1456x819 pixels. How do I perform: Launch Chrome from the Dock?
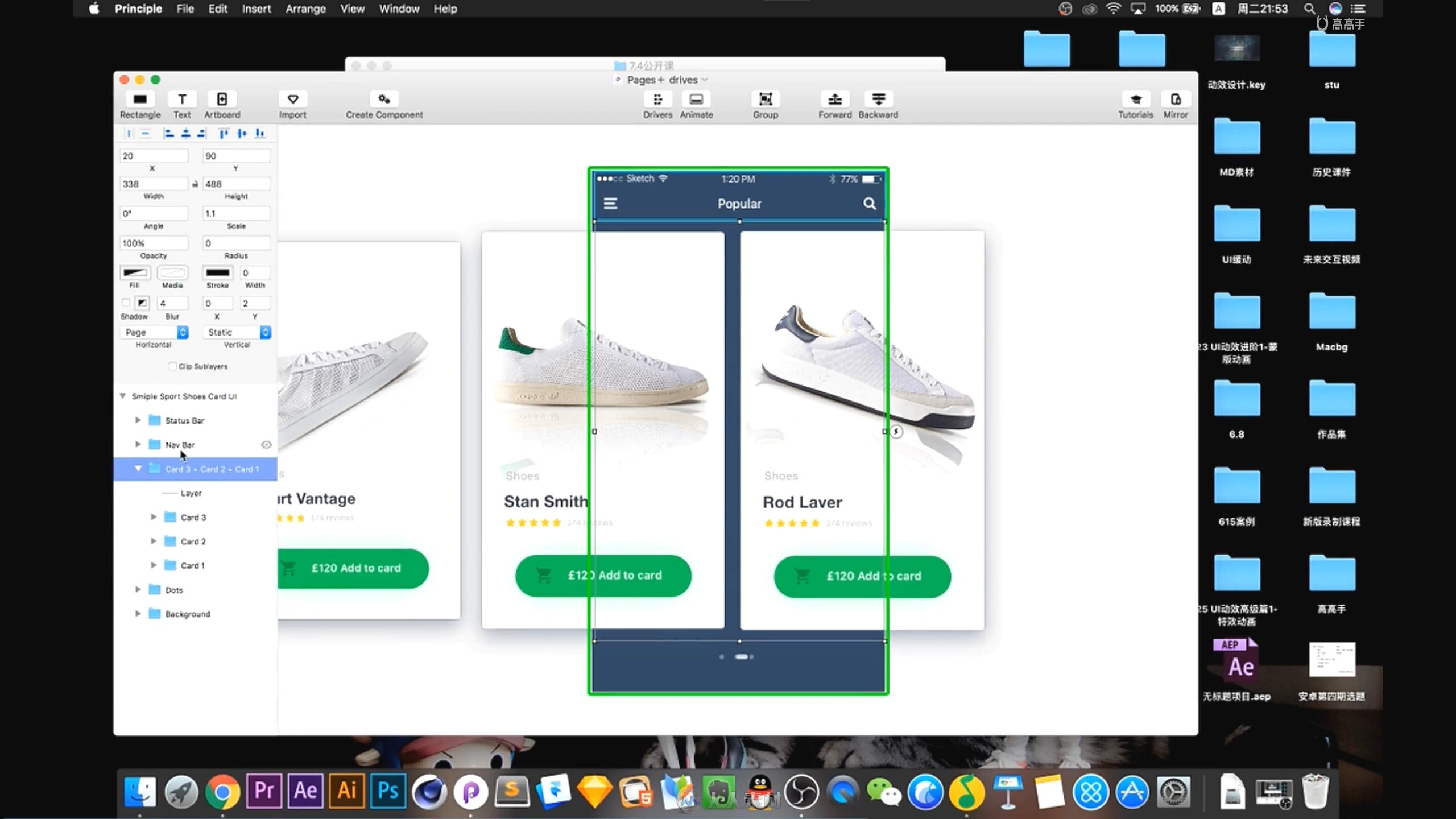222,791
